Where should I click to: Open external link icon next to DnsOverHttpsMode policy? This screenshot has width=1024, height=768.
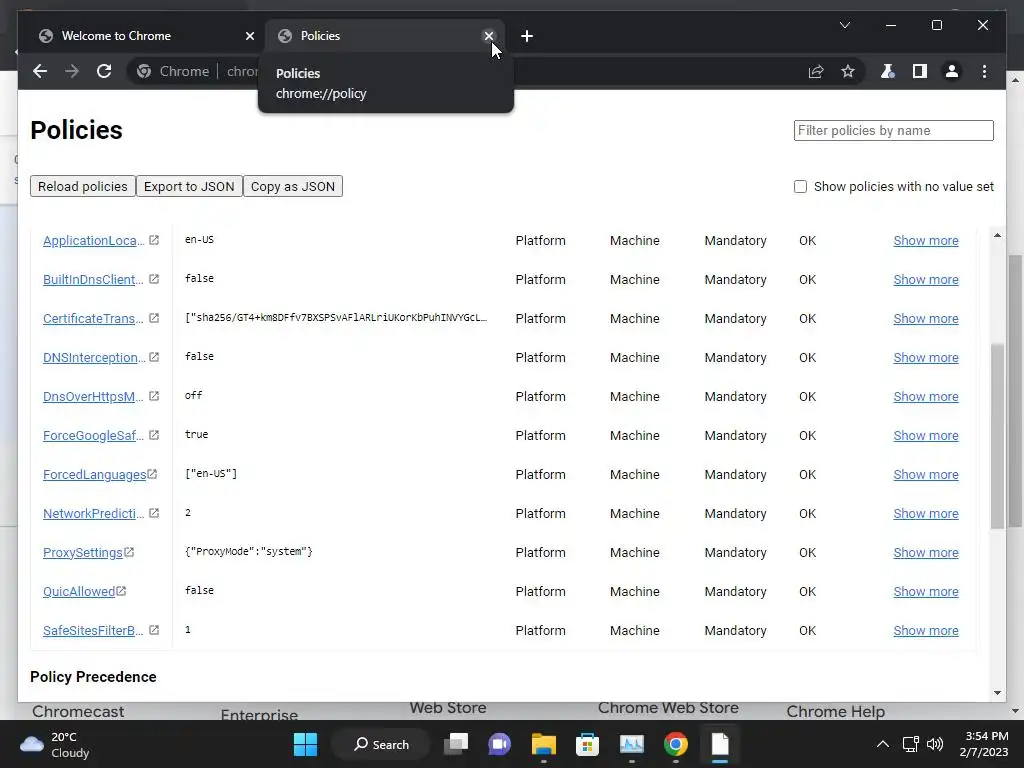point(154,396)
